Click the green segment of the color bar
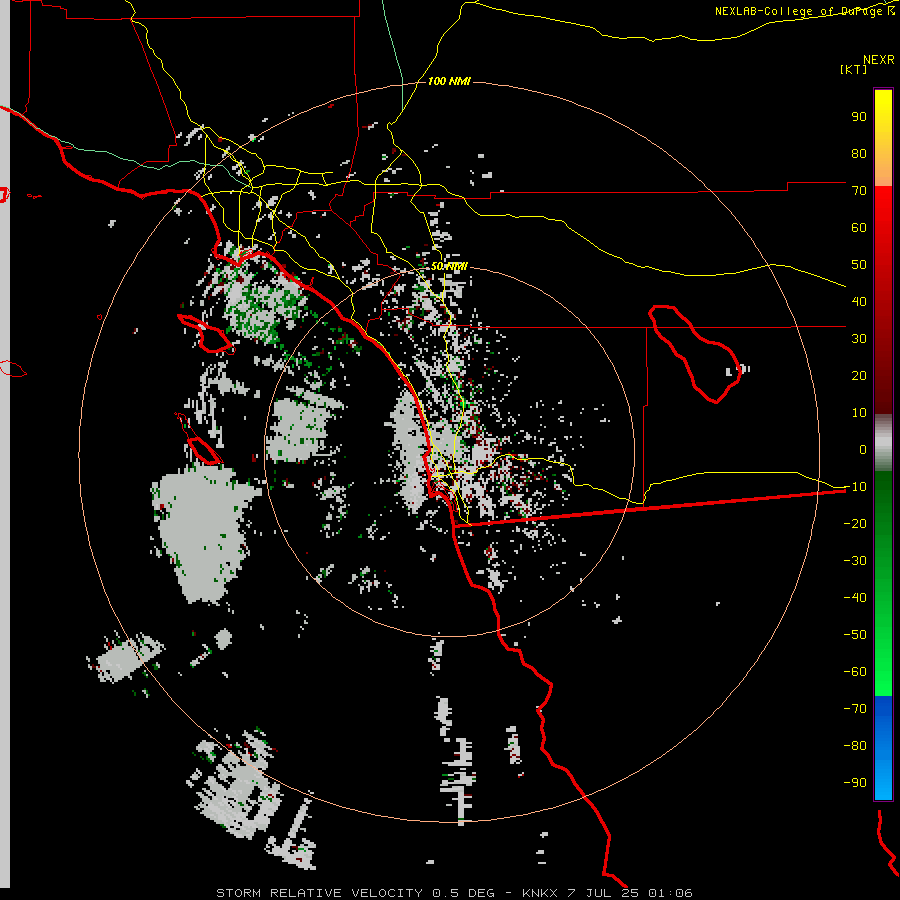This screenshot has width=900, height=900. 883,583
